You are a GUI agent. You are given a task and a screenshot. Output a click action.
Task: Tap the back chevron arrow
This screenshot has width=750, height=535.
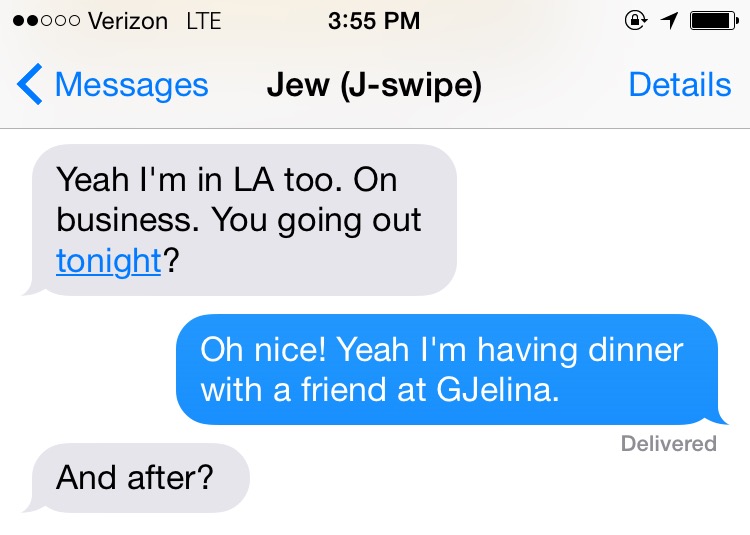click(30, 86)
